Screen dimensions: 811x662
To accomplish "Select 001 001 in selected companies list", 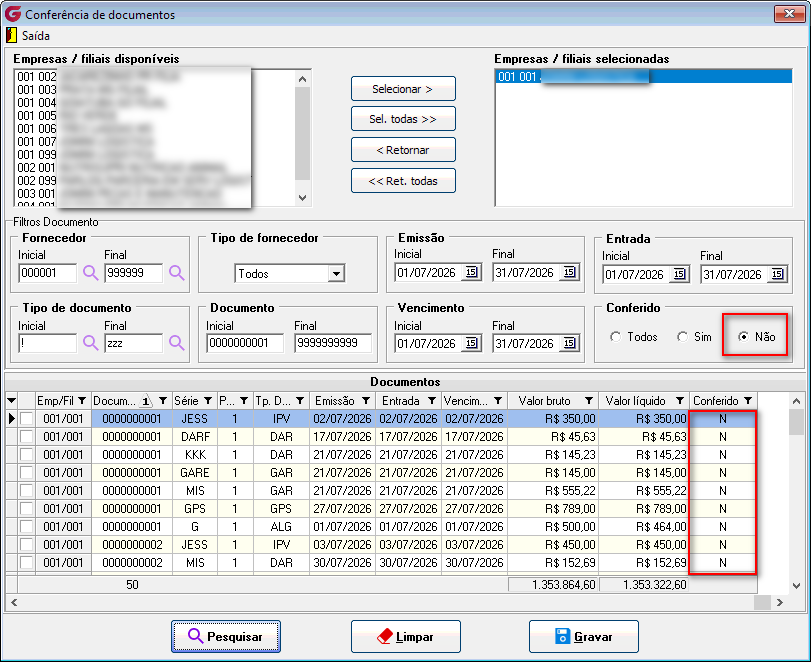I will tap(643, 77).
